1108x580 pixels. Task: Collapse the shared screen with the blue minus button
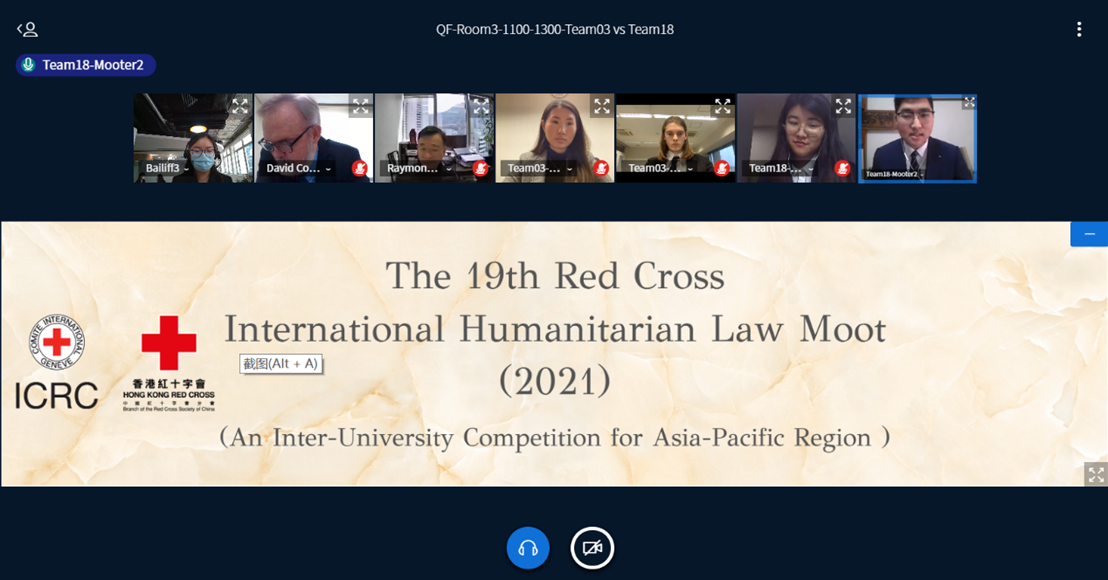(x=1088, y=234)
